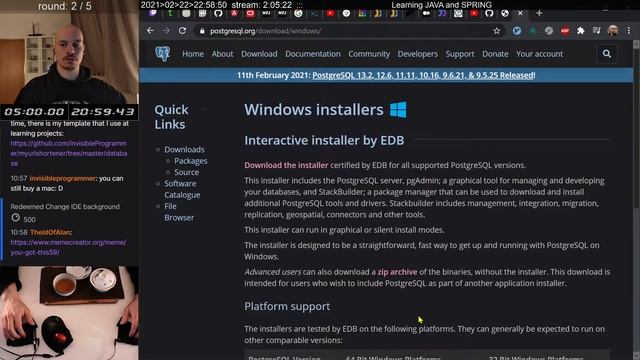This screenshot has height=360, width=640.
Task: Open Packages in Quick Links
Action: (x=191, y=161)
